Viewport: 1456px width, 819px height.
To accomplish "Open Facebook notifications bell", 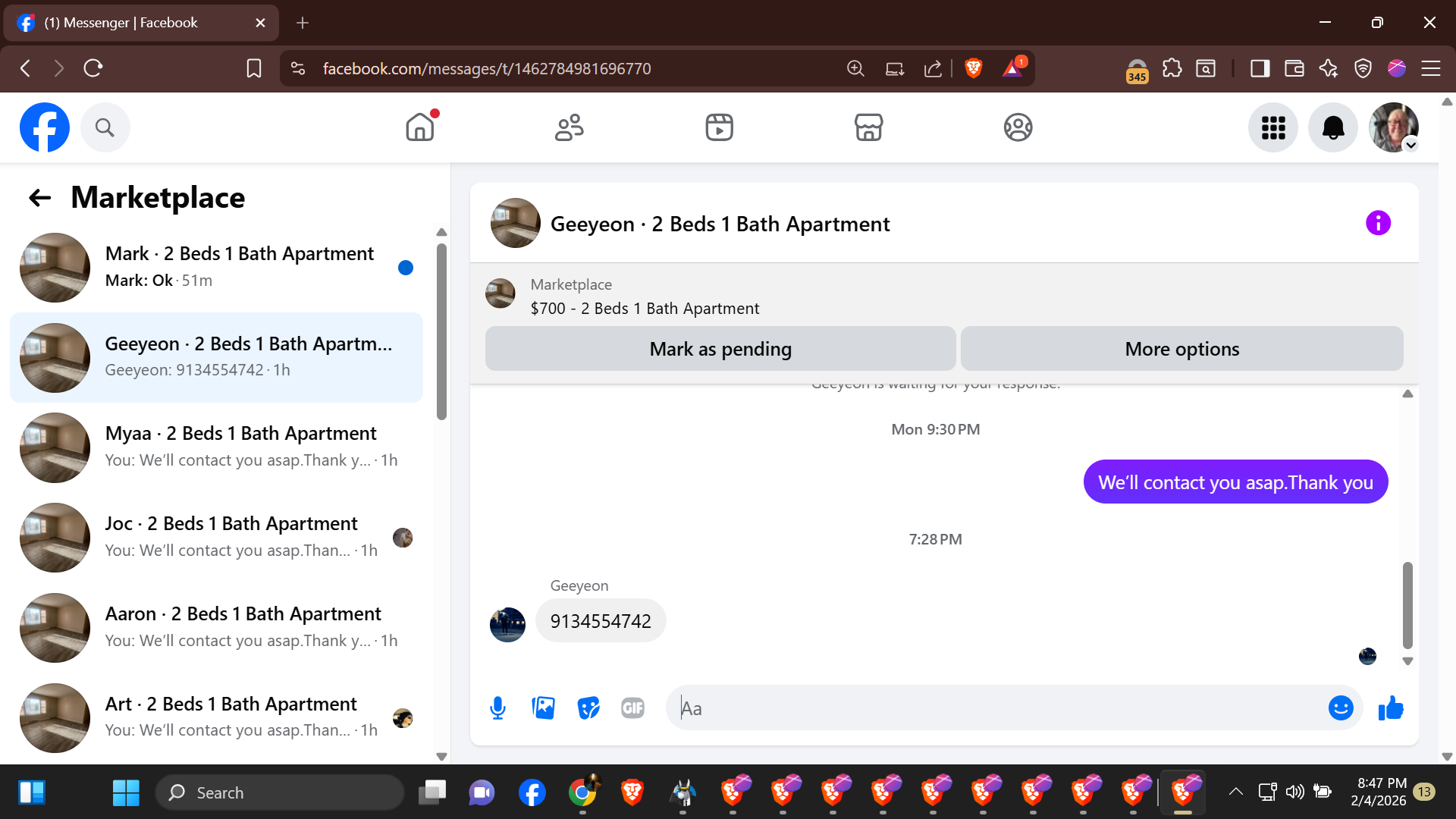I will coord(1332,127).
